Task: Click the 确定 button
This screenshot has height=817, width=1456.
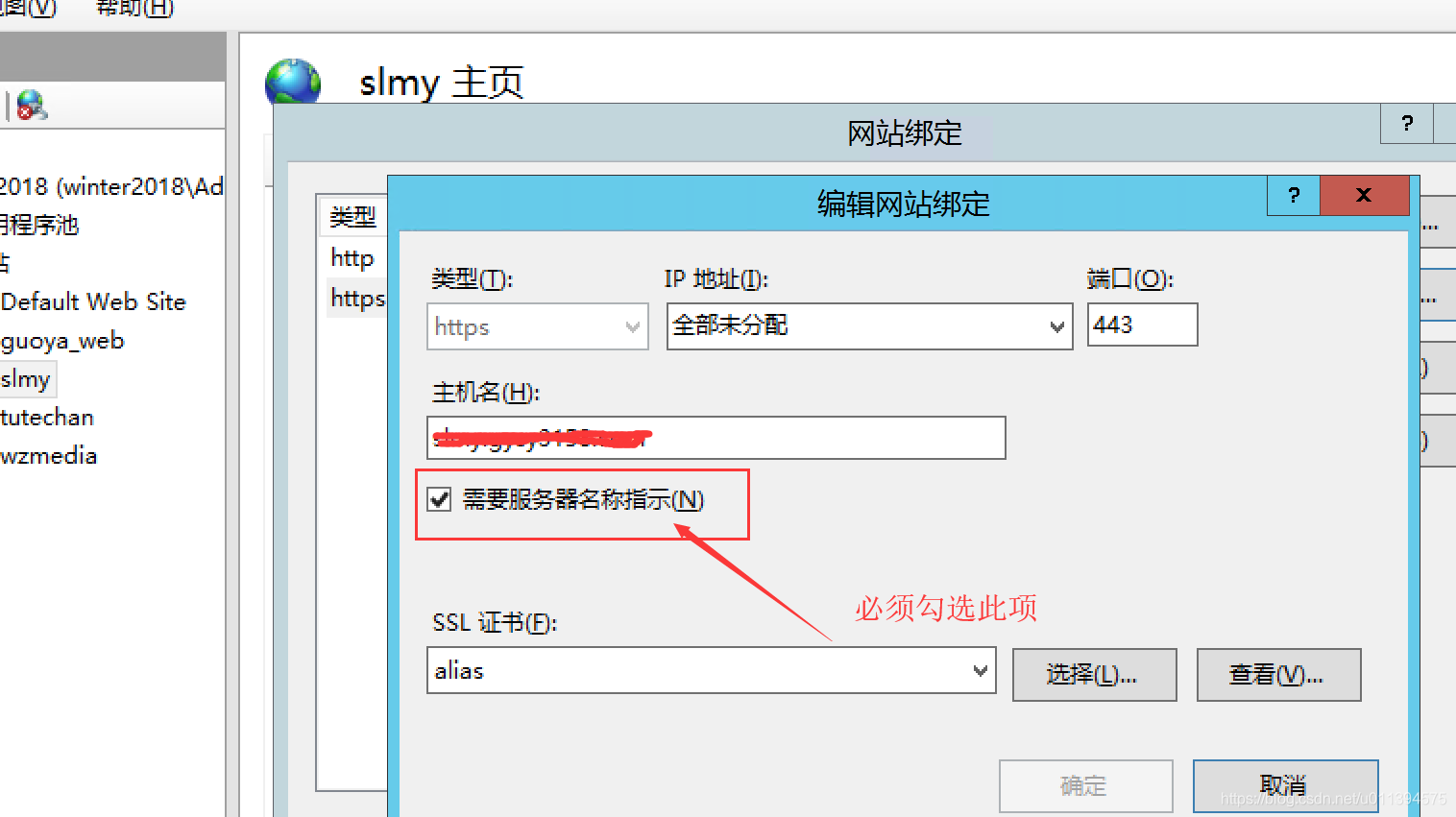Action: tap(1085, 786)
